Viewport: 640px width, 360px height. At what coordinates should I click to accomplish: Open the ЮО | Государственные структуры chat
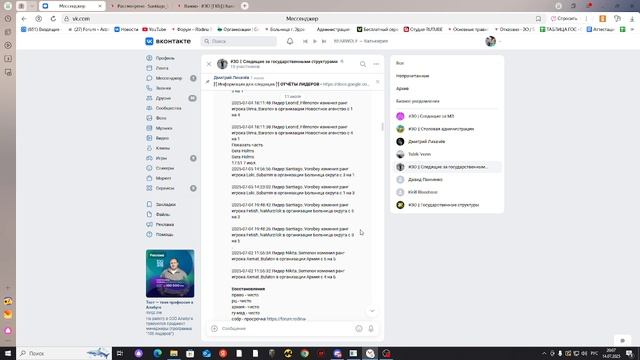[447, 205]
